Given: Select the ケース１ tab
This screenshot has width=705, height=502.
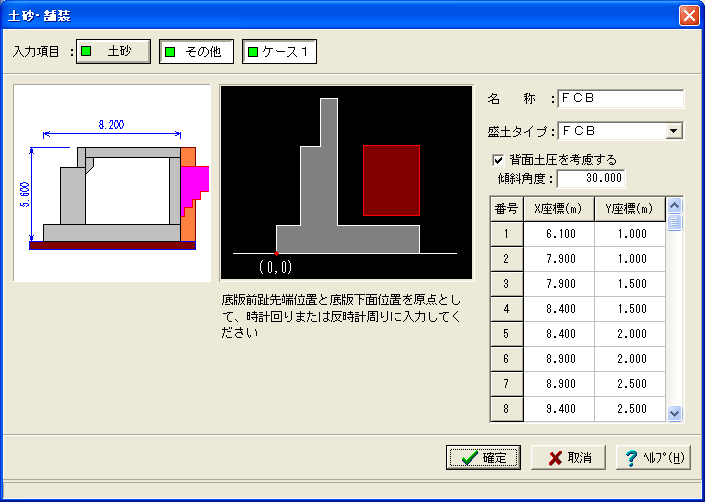Looking at the screenshot, I should tap(279, 52).
